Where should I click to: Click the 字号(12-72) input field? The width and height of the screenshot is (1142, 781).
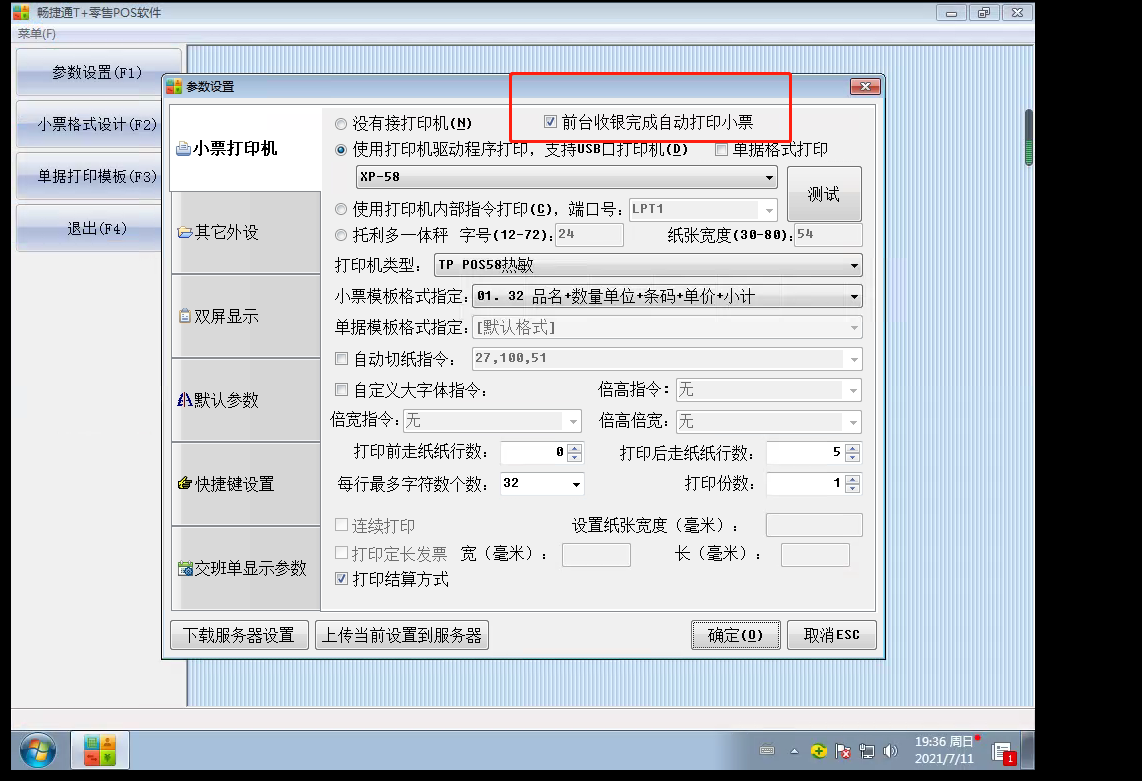point(589,235)
